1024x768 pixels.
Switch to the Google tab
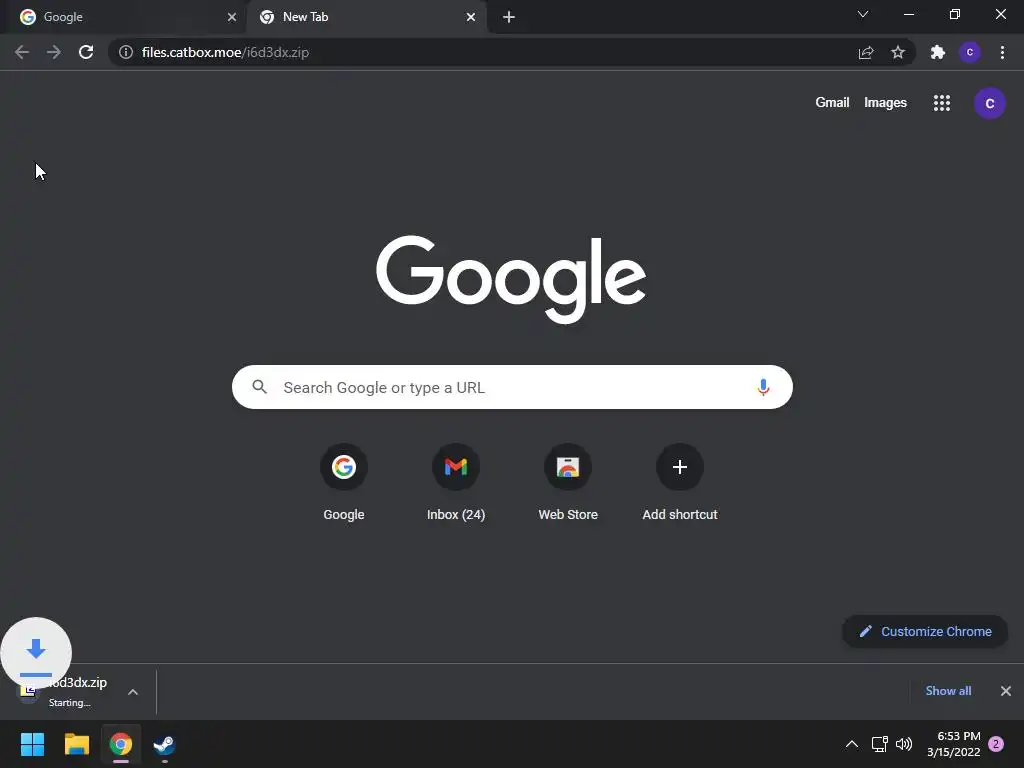[x=124, y=17]
